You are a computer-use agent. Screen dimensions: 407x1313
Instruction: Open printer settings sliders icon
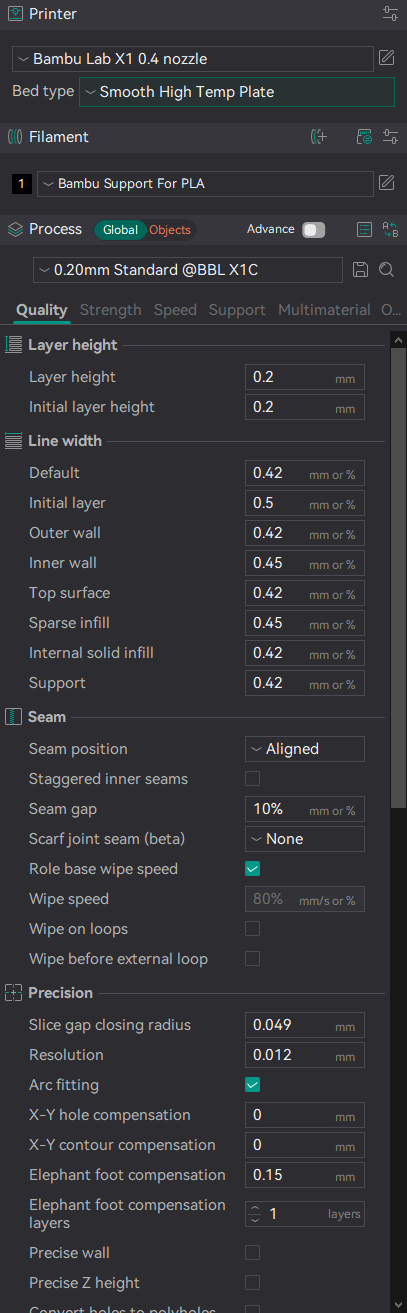tap(389, 14)
